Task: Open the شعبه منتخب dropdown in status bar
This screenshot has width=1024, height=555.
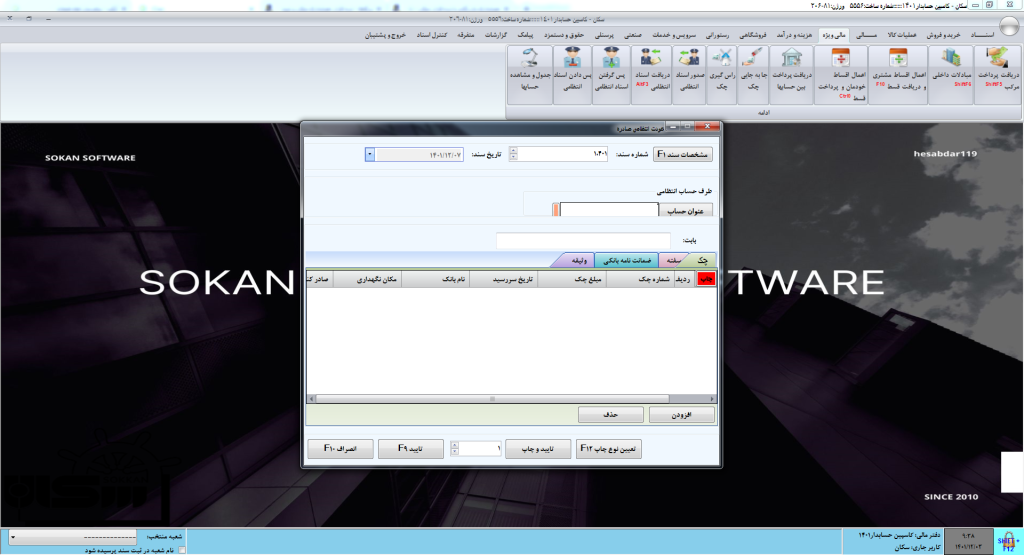Action: point(12,537)
